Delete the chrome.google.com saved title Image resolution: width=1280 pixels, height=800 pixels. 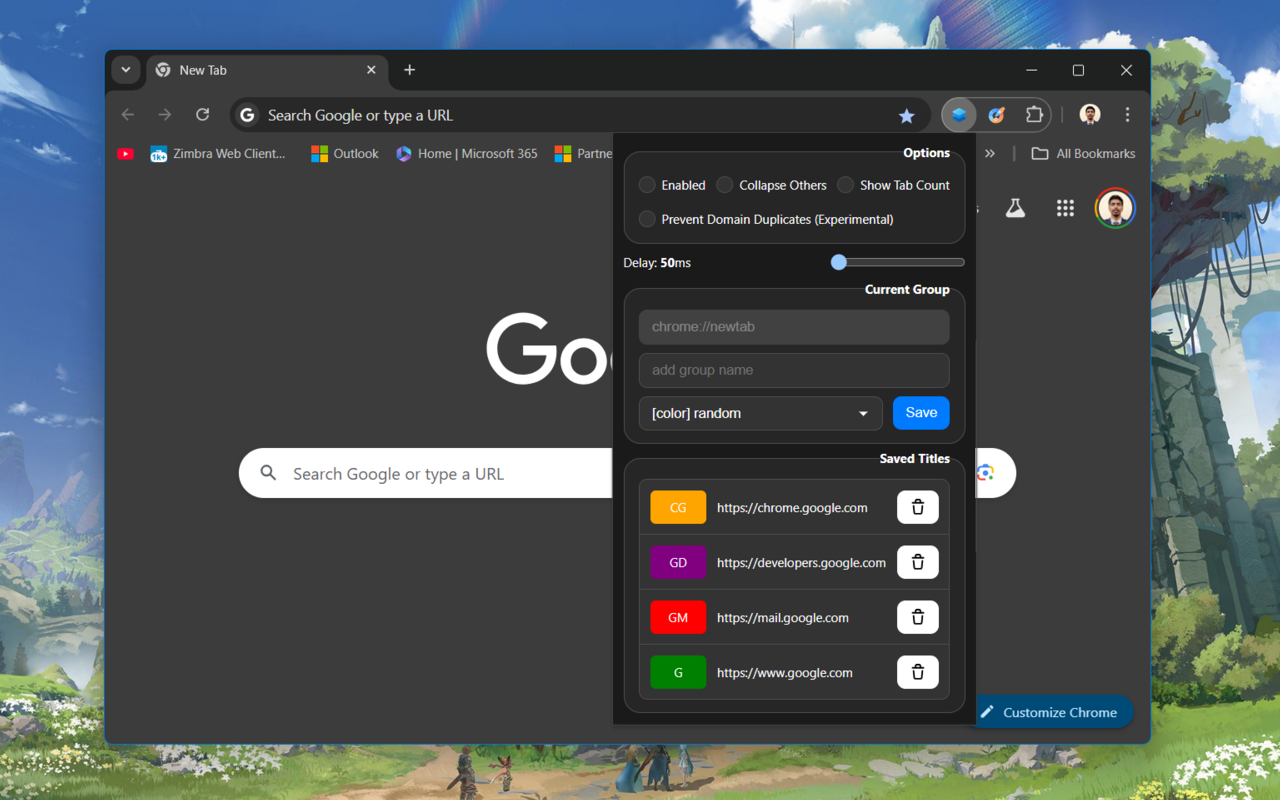(917, 507)
